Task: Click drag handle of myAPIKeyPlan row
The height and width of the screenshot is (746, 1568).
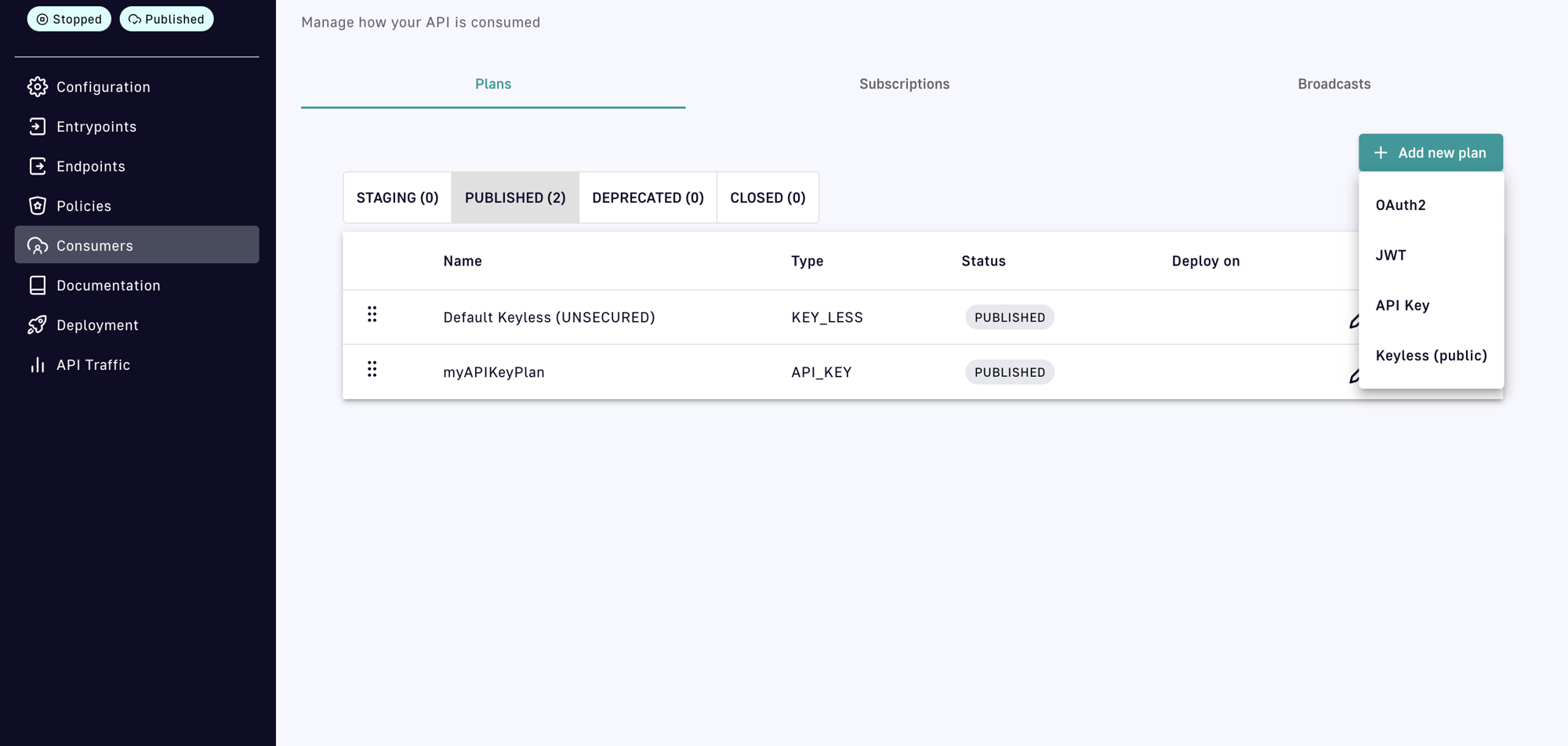Action: pos(372,369)
